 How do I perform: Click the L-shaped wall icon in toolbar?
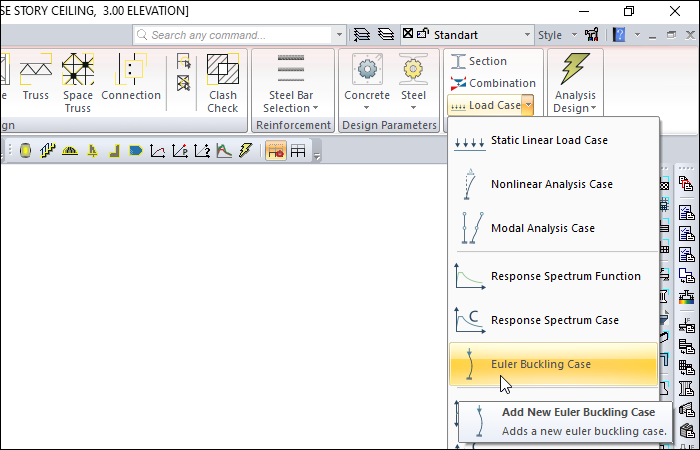point(114,151)
